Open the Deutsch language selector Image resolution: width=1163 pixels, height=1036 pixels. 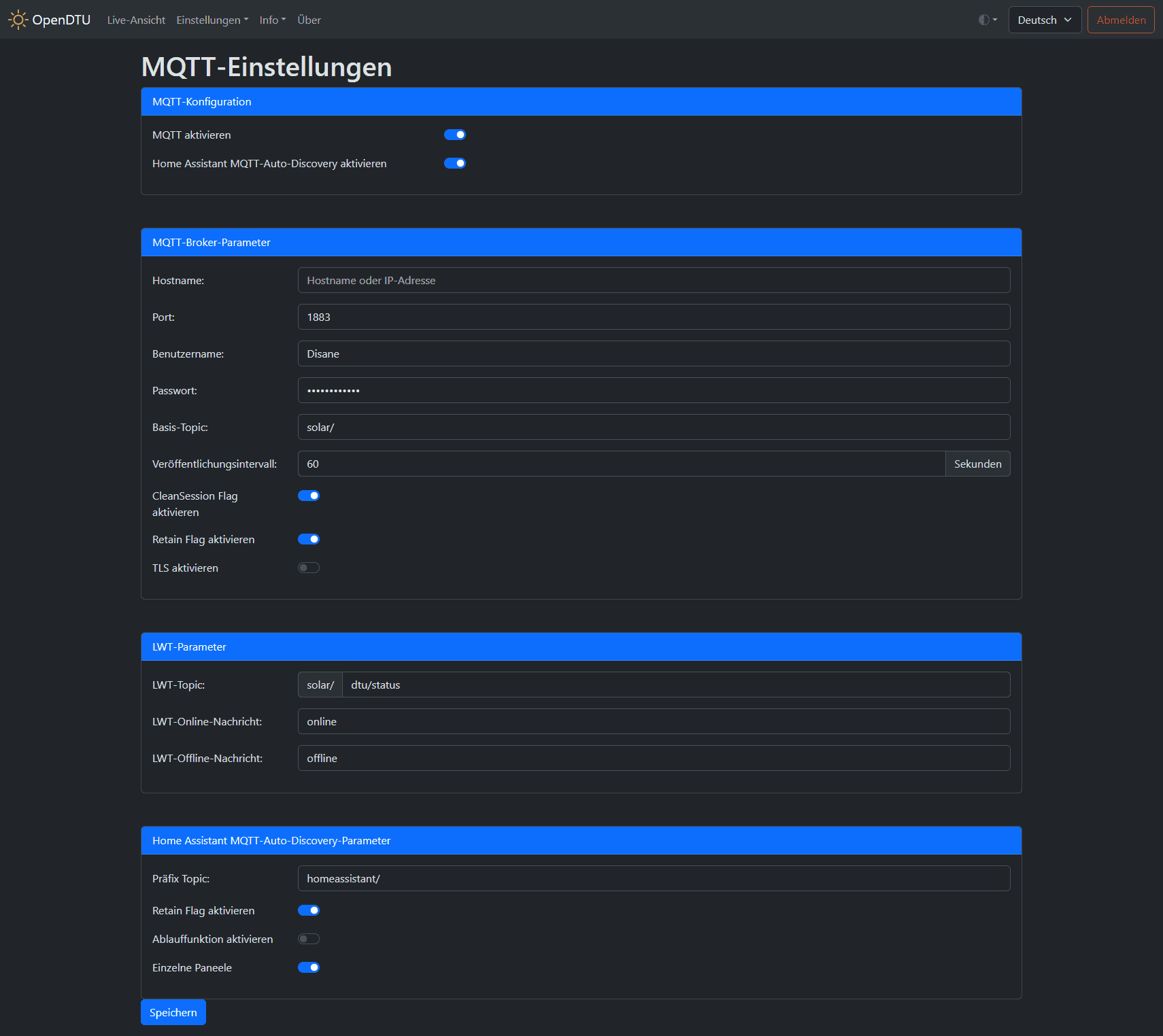tap(1044, 20)
